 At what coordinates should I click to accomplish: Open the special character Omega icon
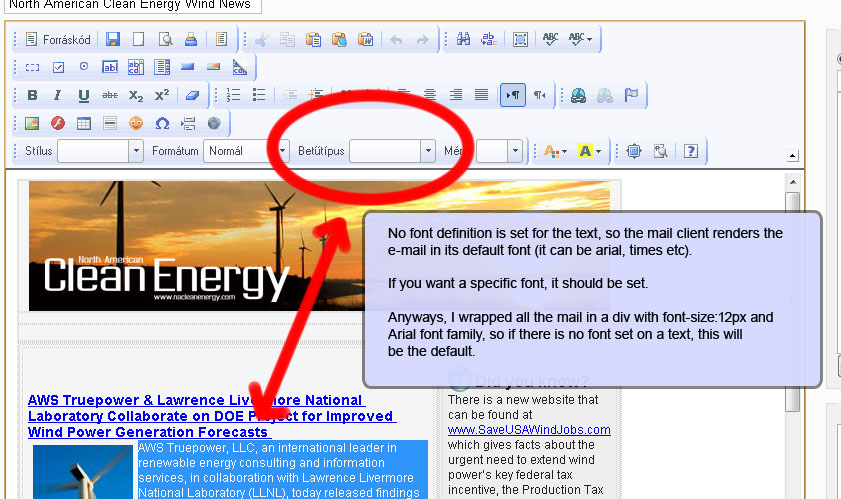[162, 124]
